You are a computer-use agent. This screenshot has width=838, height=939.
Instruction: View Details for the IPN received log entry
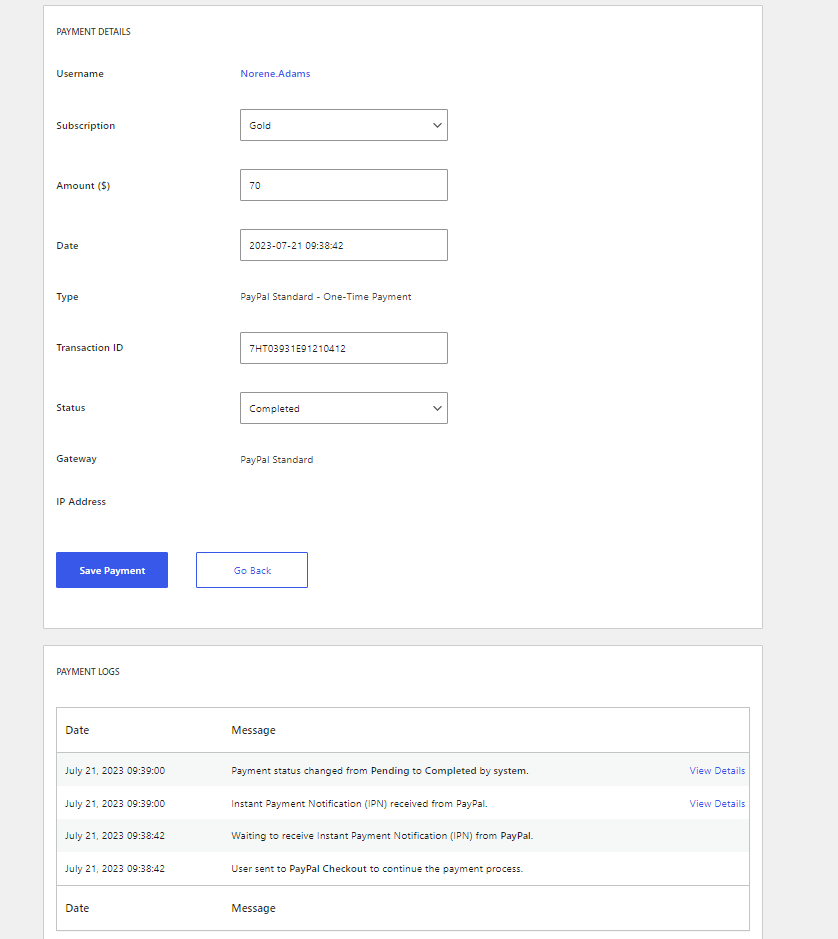[x=717, y=804]
